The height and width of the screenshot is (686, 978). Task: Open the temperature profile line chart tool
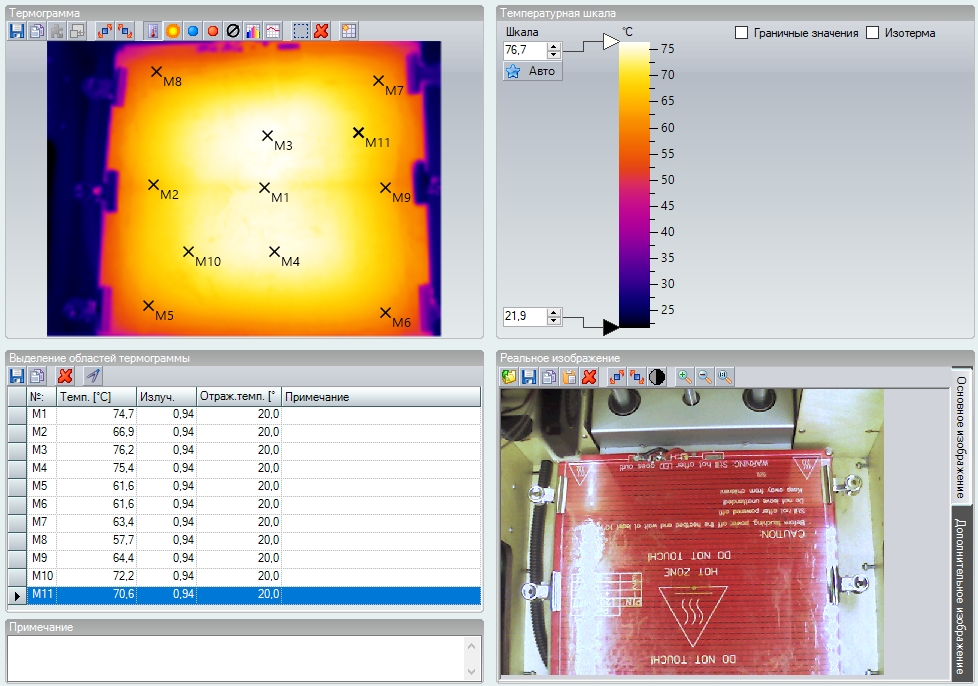click(x=272, y=31)
